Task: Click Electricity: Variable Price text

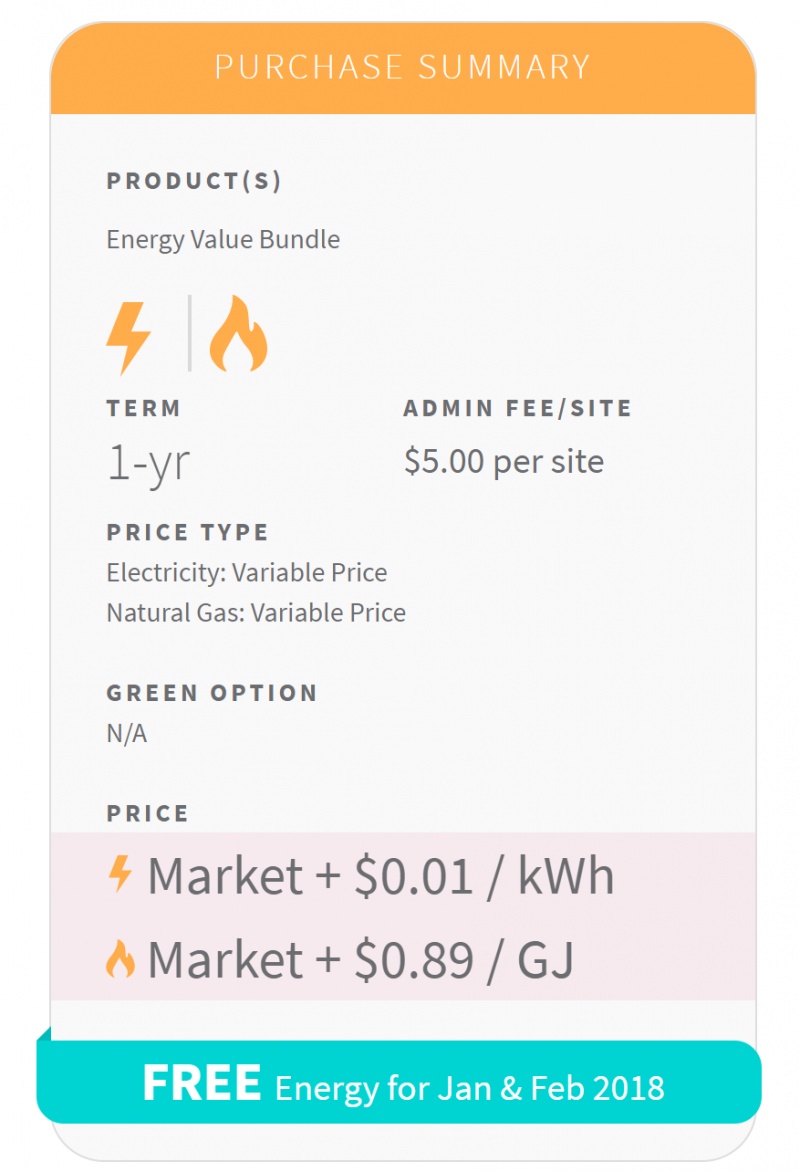Action: pos(246,573)
